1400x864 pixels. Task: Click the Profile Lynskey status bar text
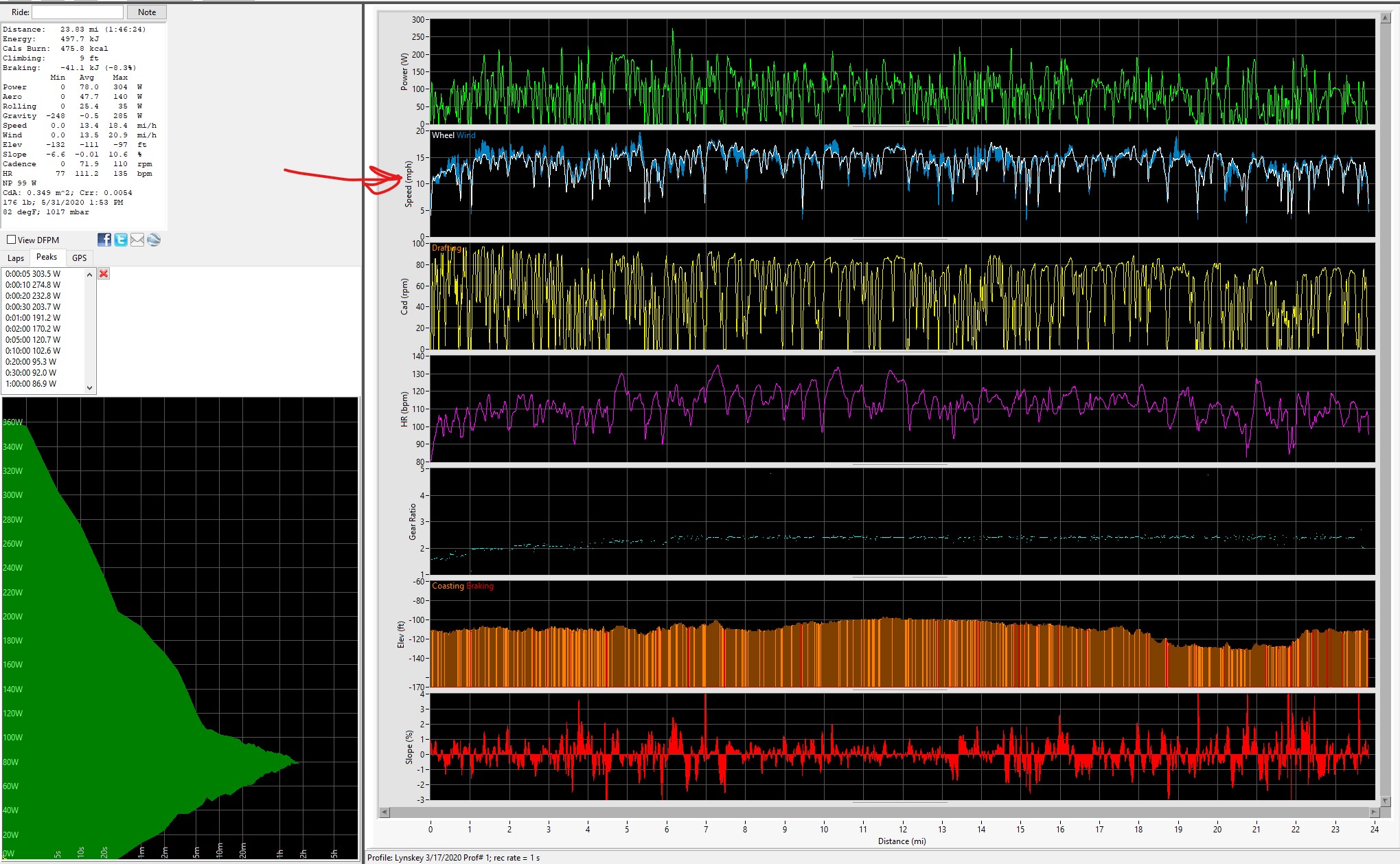[x=453, y=858]
